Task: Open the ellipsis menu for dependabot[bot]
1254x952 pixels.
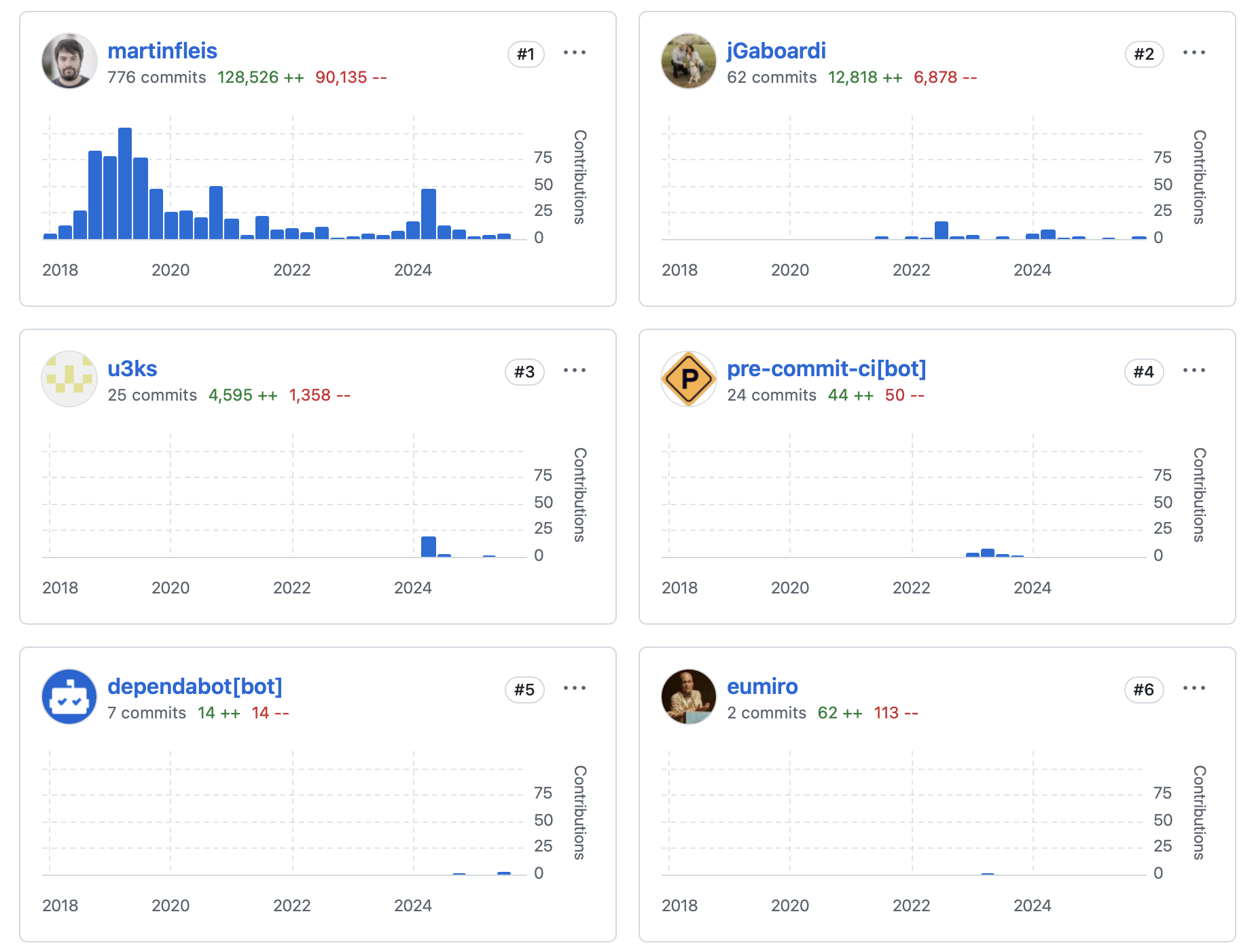Action: (x=575, y=689)
